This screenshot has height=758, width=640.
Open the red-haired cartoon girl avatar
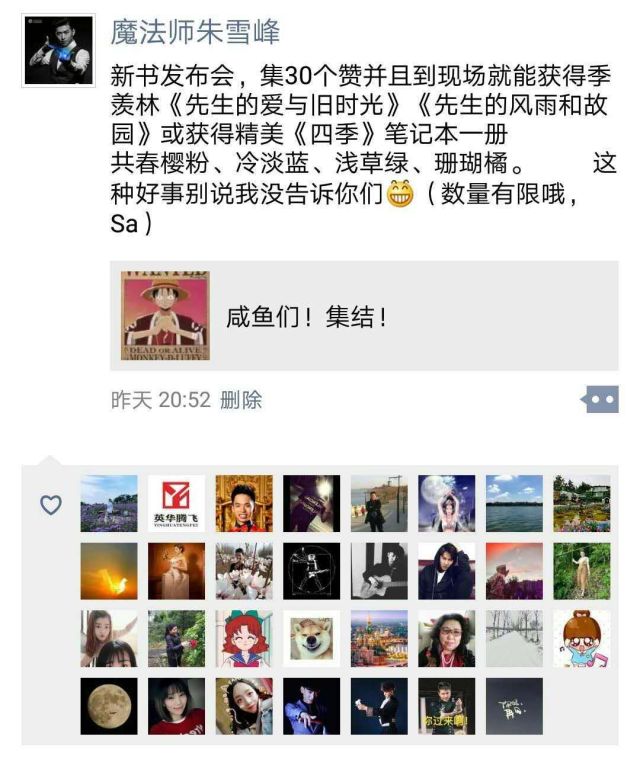coord(244,639)
